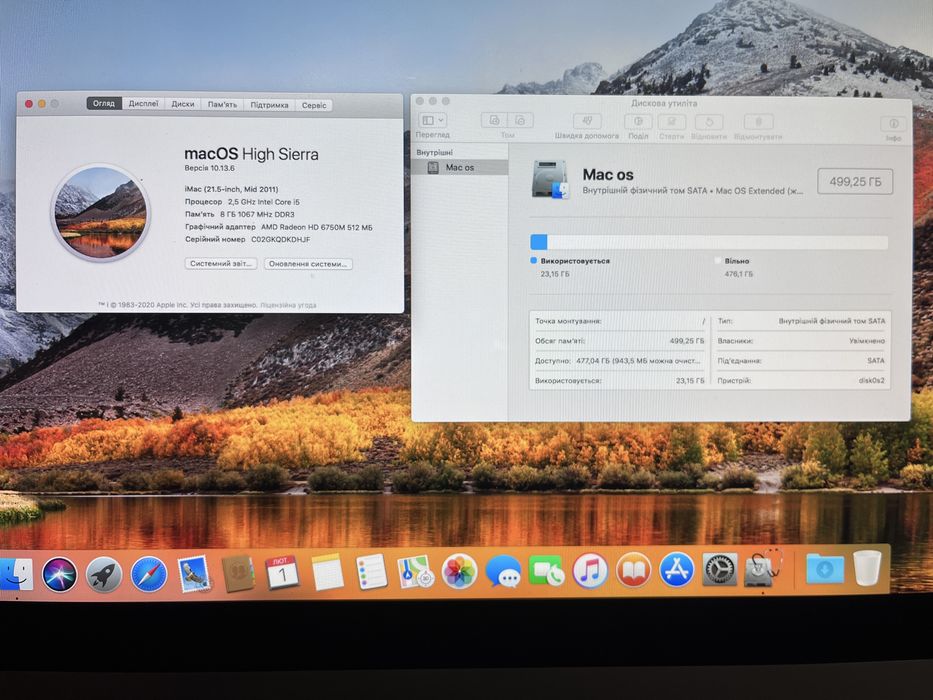Click the add volume icon in Disk Utility
The height and width of the screenshot is (700, 933).
[494, 120]
